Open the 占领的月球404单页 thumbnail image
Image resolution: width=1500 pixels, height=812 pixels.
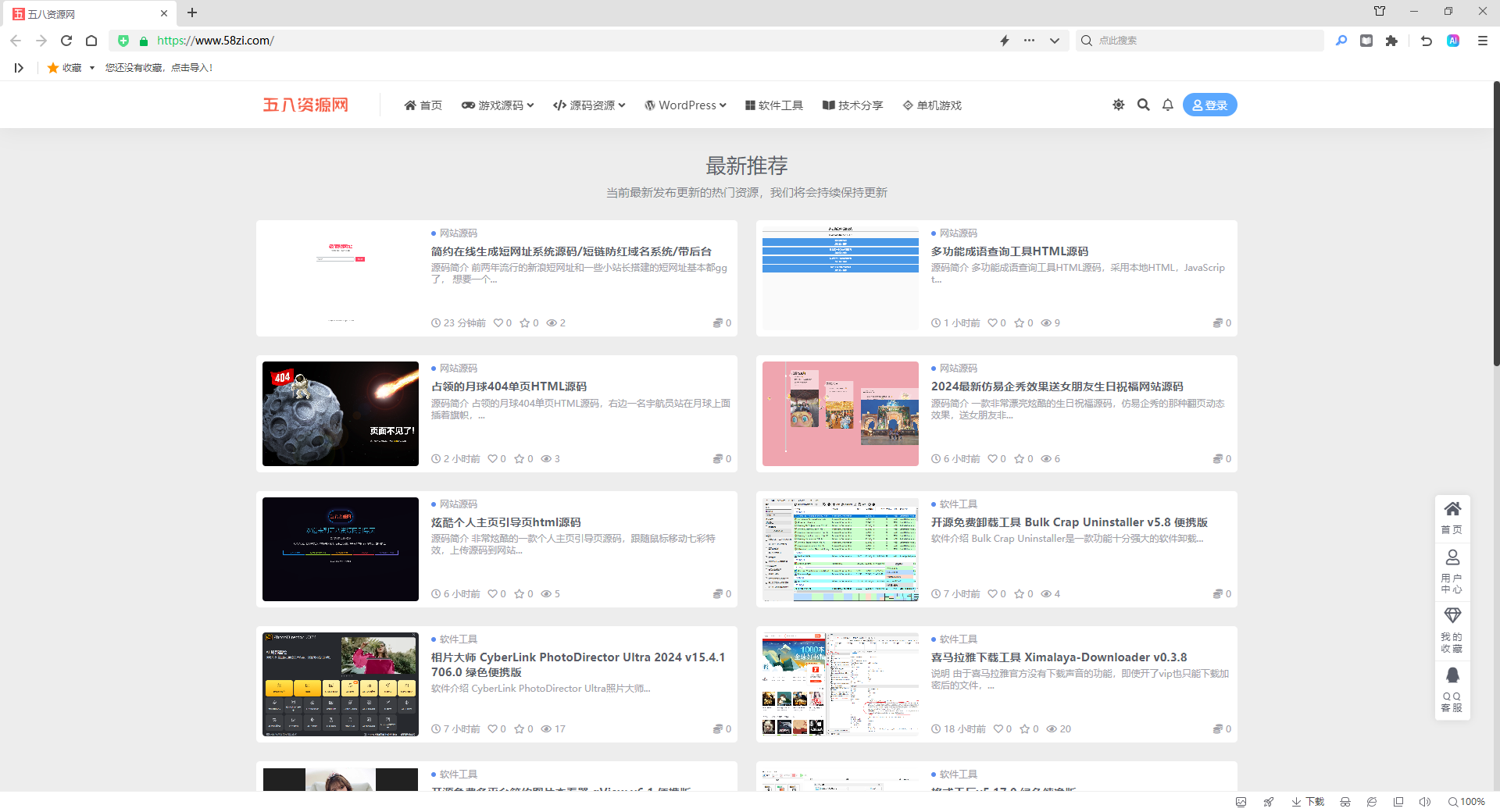[341, 414]
